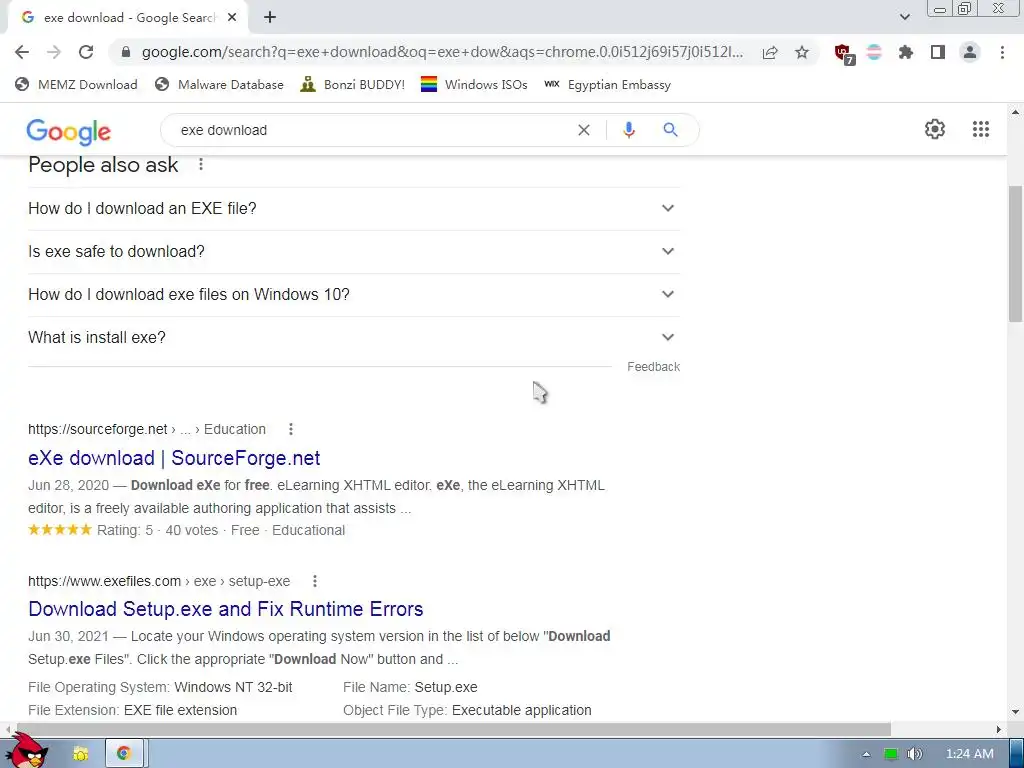Click the vertical page scrollbar thumb

(1015, 253)
